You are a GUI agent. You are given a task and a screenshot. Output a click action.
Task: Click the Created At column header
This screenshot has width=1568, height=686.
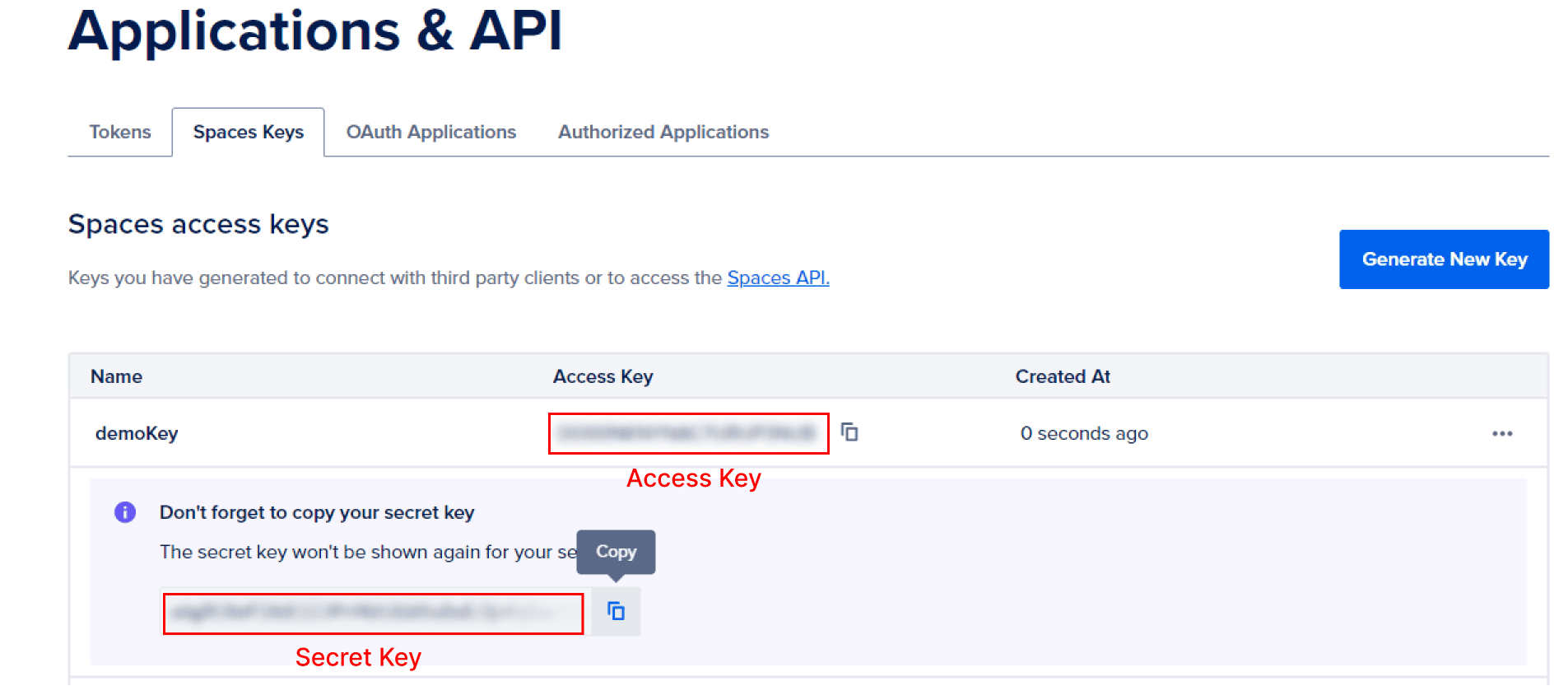(1062, 376)
